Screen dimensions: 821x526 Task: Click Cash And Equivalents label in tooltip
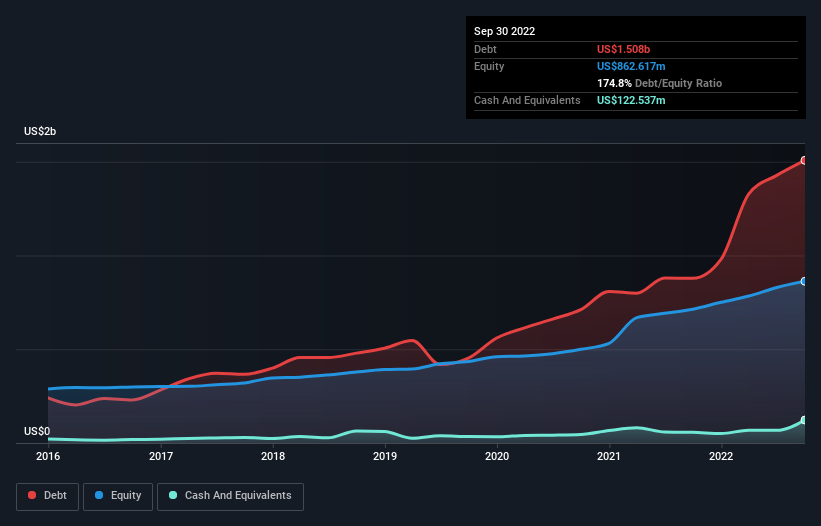(x=527, y=100)
